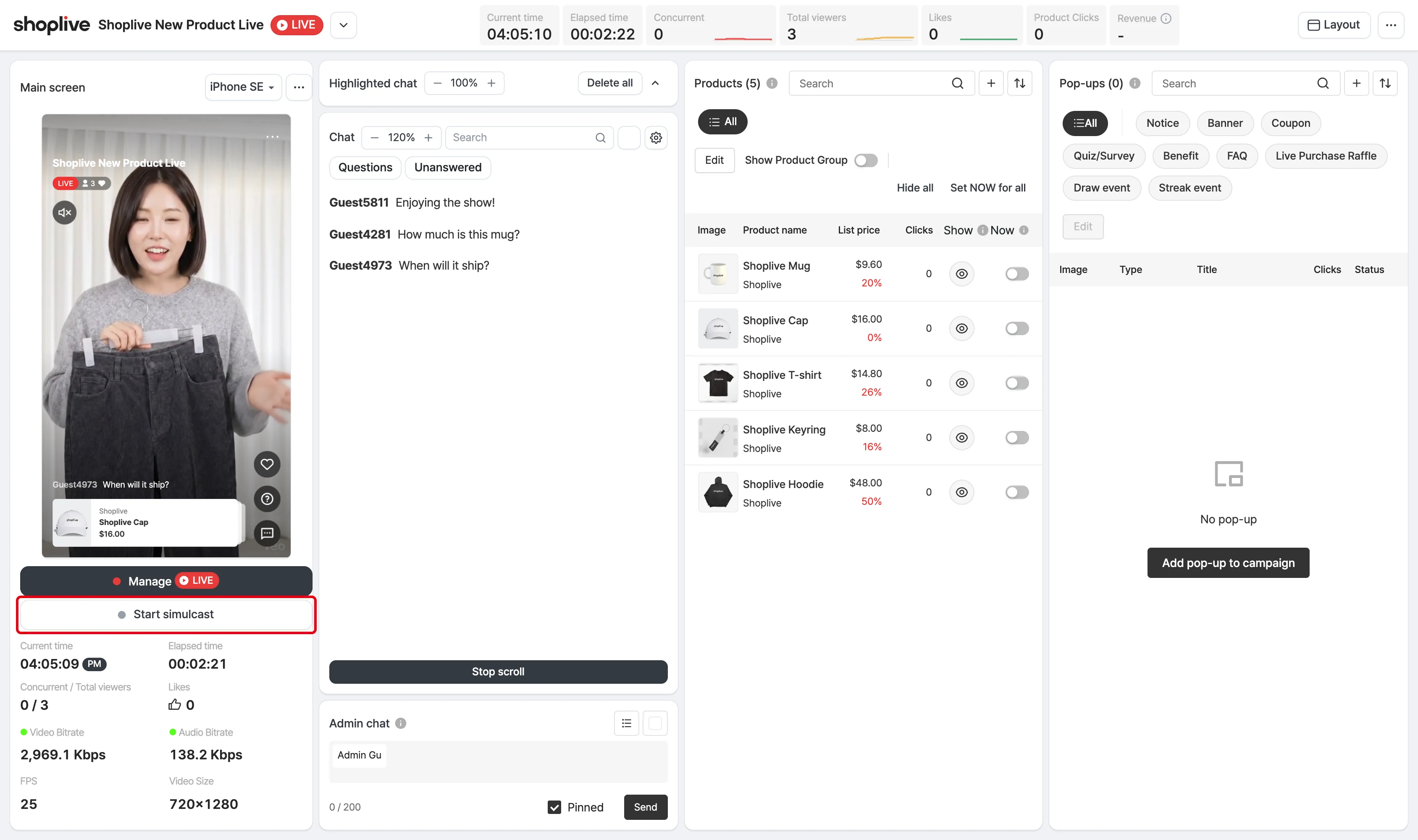1418x840 pixels.
Task: Click the Revenue info icon
Action: pyautogui.click(x=1166, y=18)
